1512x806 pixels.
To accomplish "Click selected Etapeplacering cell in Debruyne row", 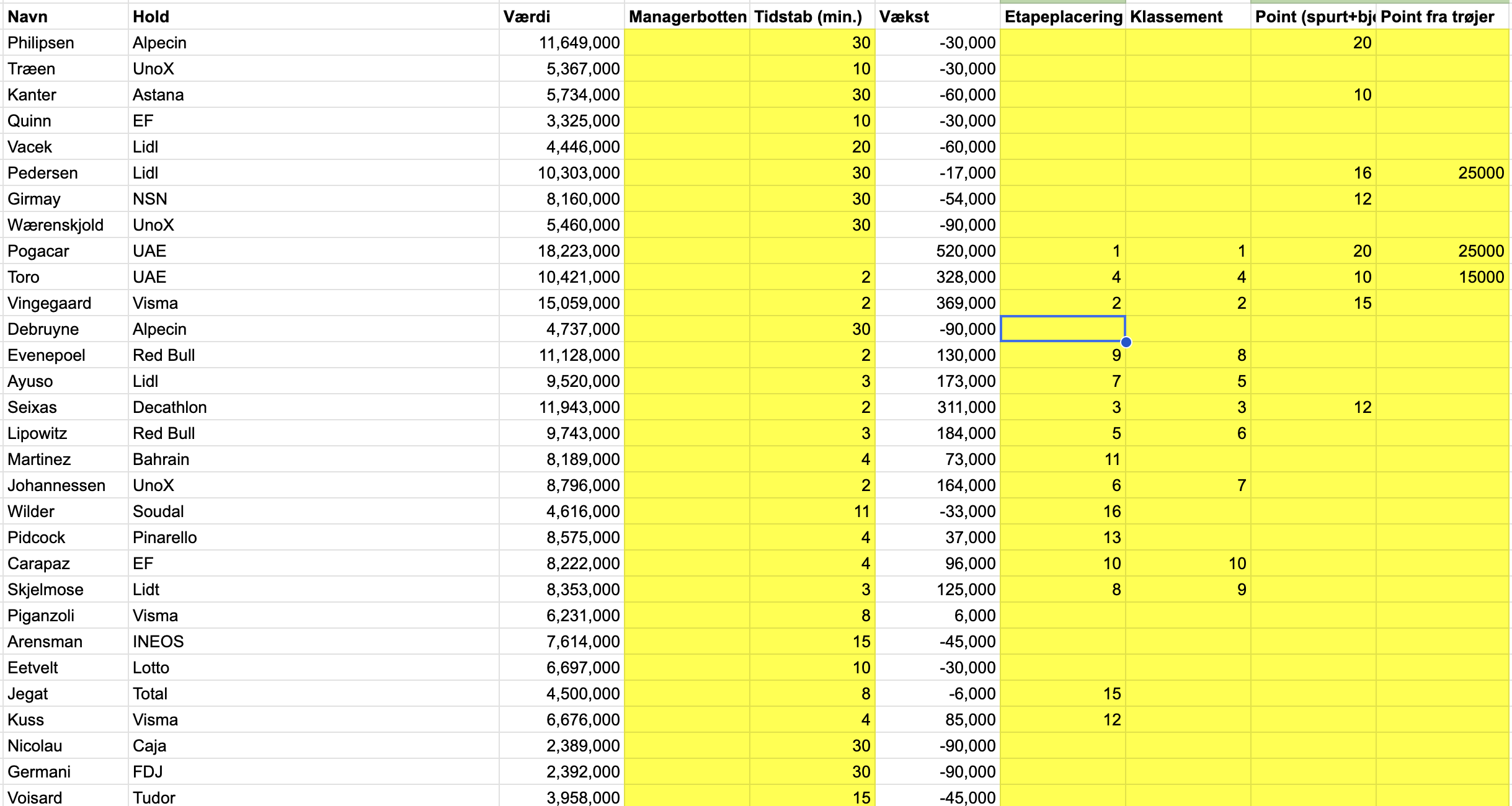I will point(1063,329).
